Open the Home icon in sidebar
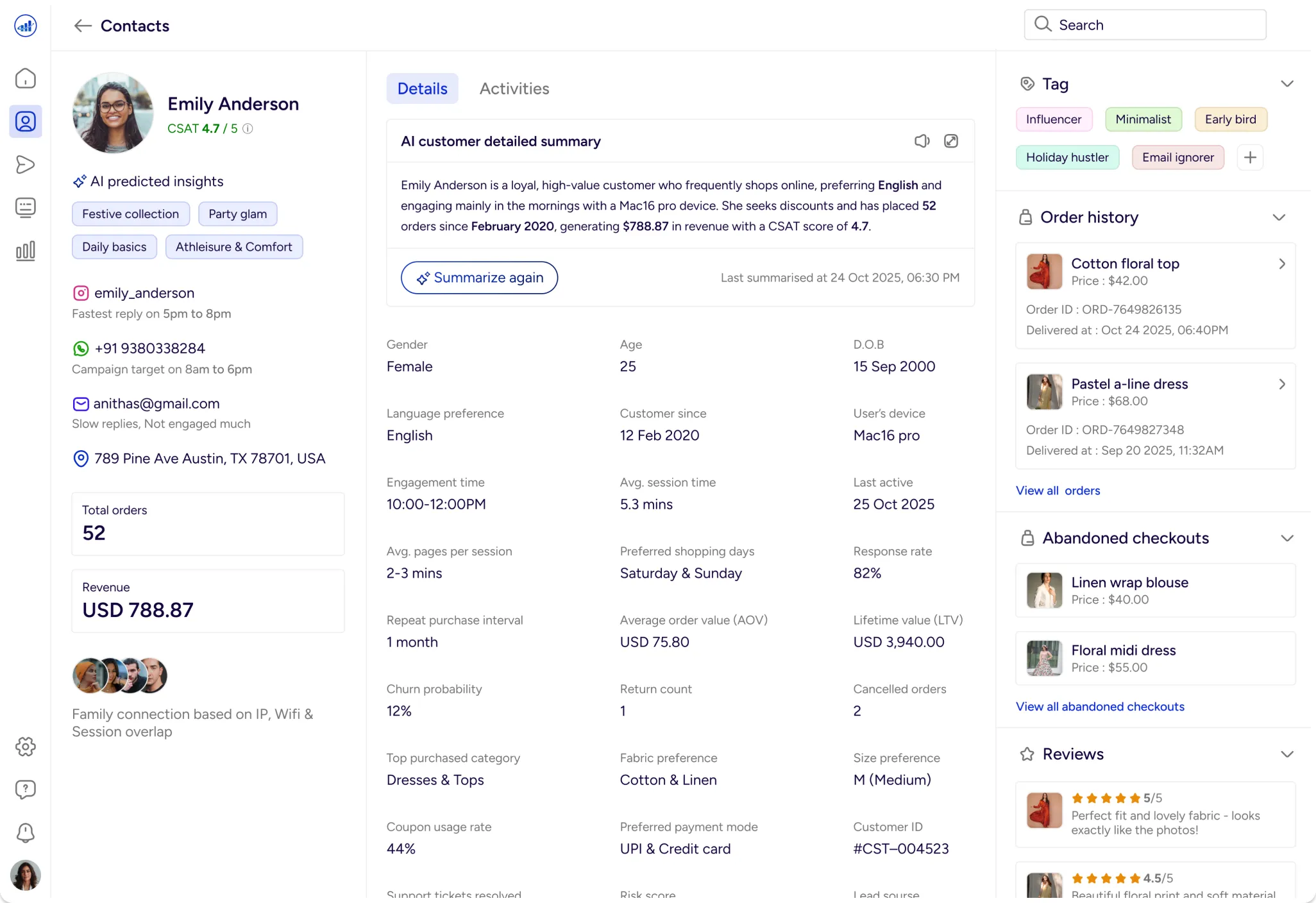Image resolution: width=1316 pixels, height=903 pixels. point(26,78)
